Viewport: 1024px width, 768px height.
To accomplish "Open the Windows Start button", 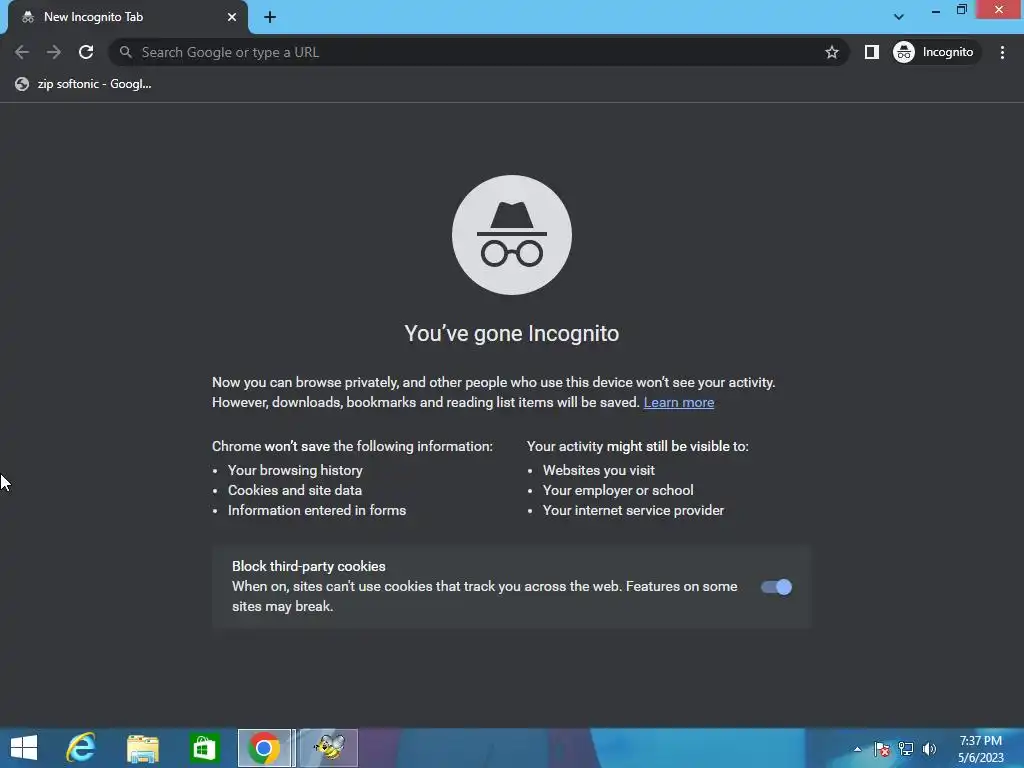I will (x=24, y=748).
